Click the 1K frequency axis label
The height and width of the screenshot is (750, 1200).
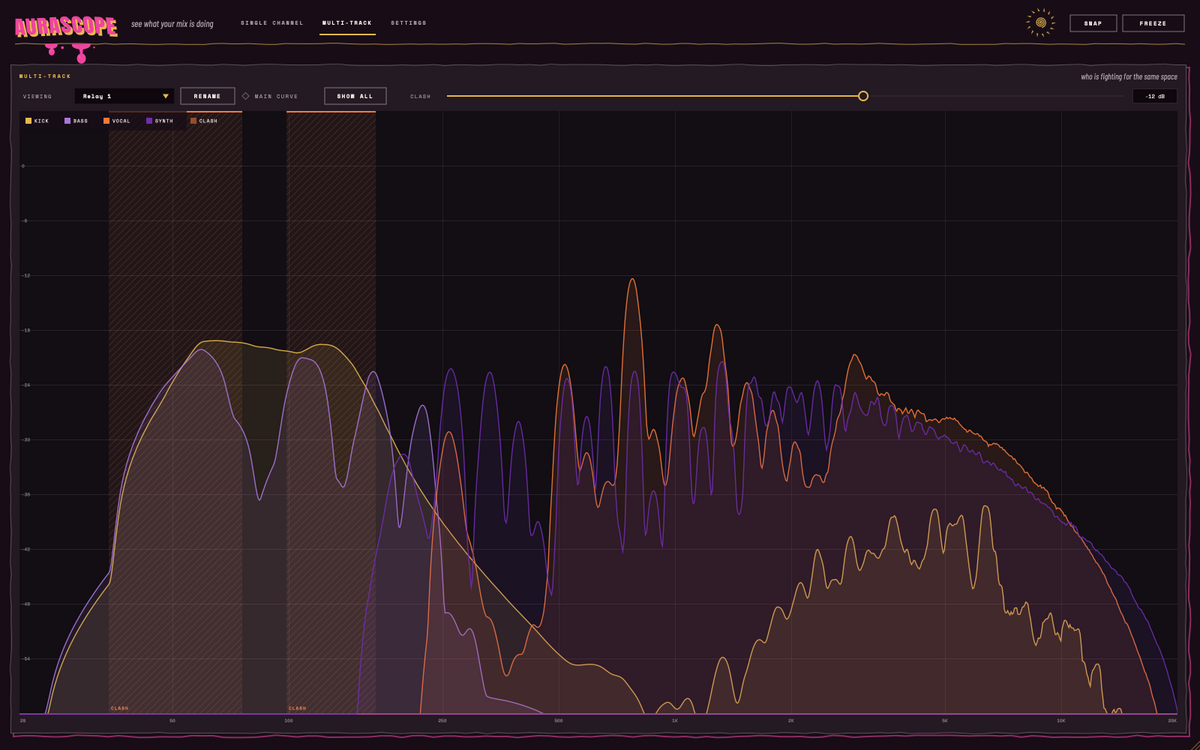tap(675, 720)
